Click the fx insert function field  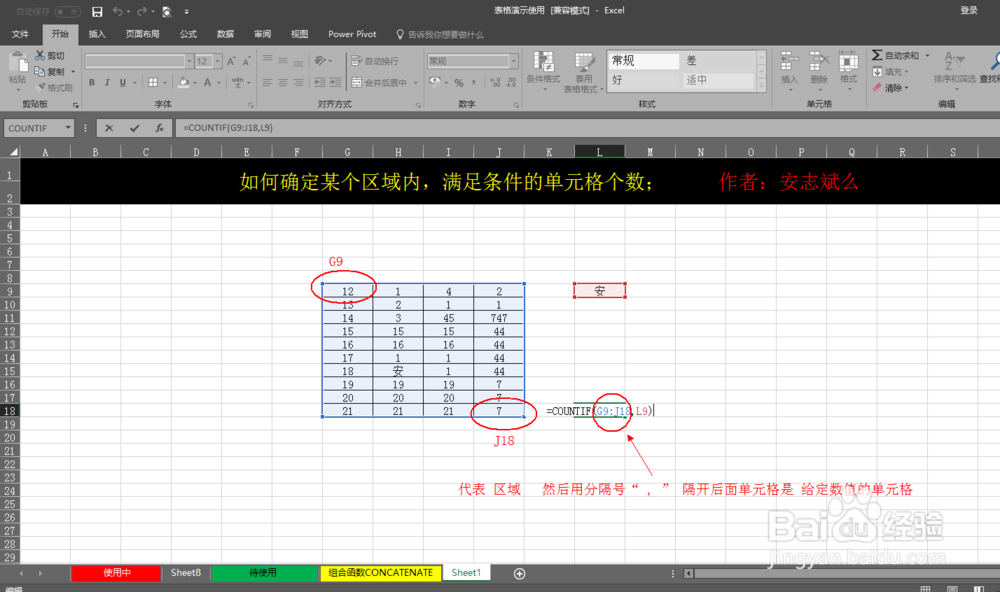coord(162,127)
